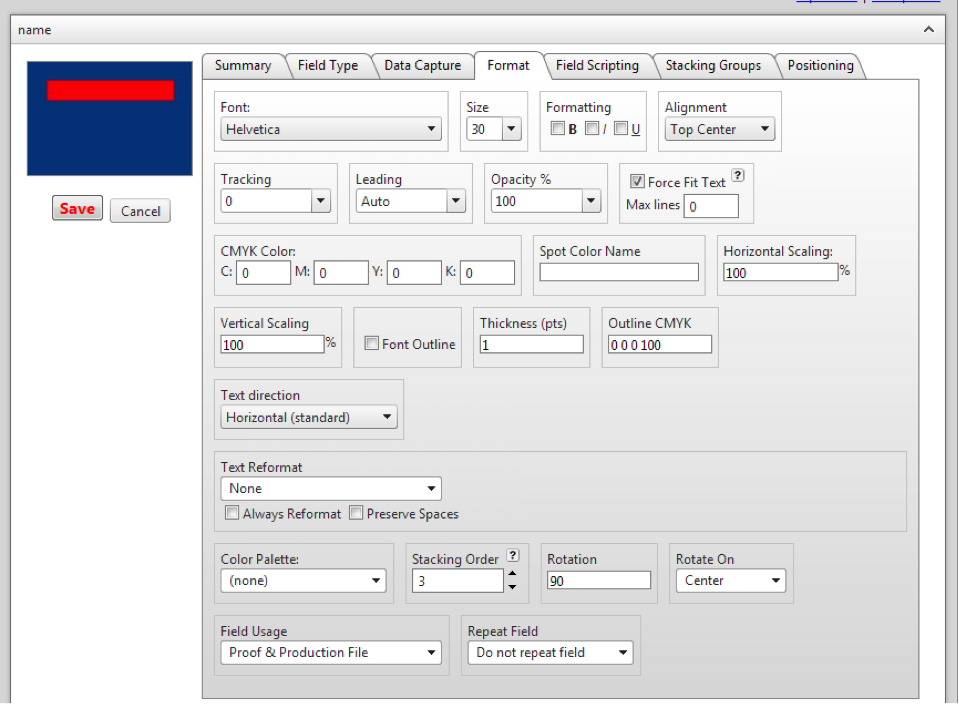
Task: Switch to the Data Capture tab
Action: click(423, 65)
